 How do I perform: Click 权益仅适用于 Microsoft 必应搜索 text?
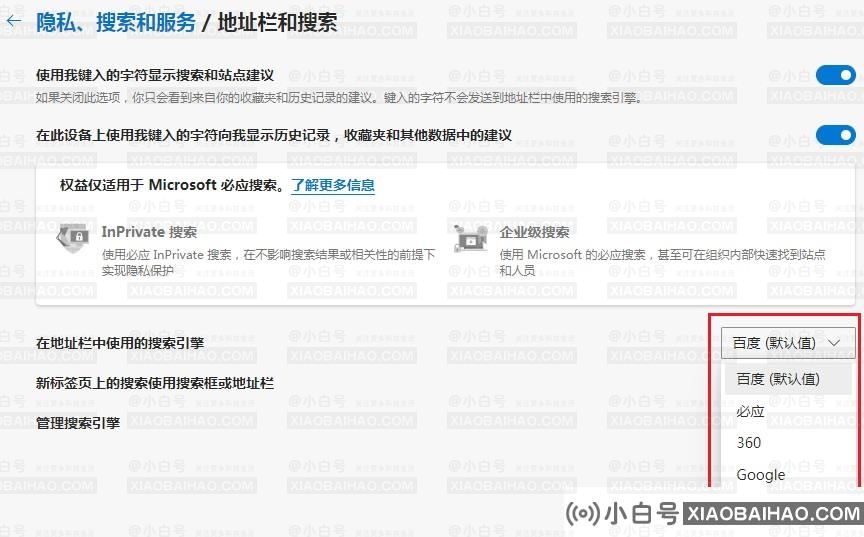[172, 185]
